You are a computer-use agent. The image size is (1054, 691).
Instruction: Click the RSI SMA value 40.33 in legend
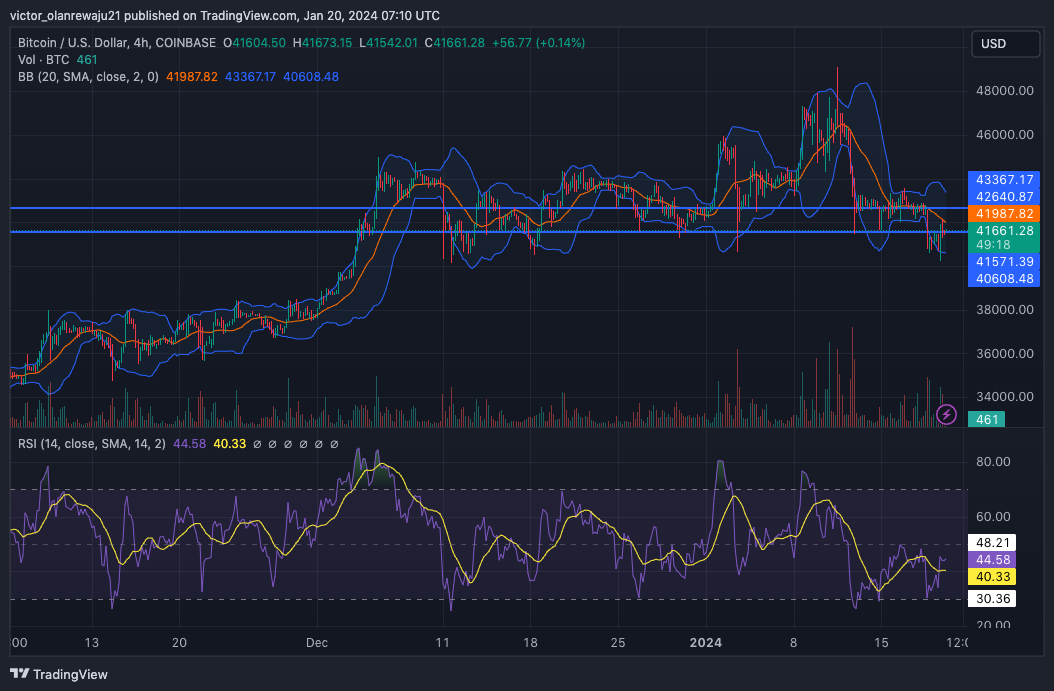click(229, 444)
